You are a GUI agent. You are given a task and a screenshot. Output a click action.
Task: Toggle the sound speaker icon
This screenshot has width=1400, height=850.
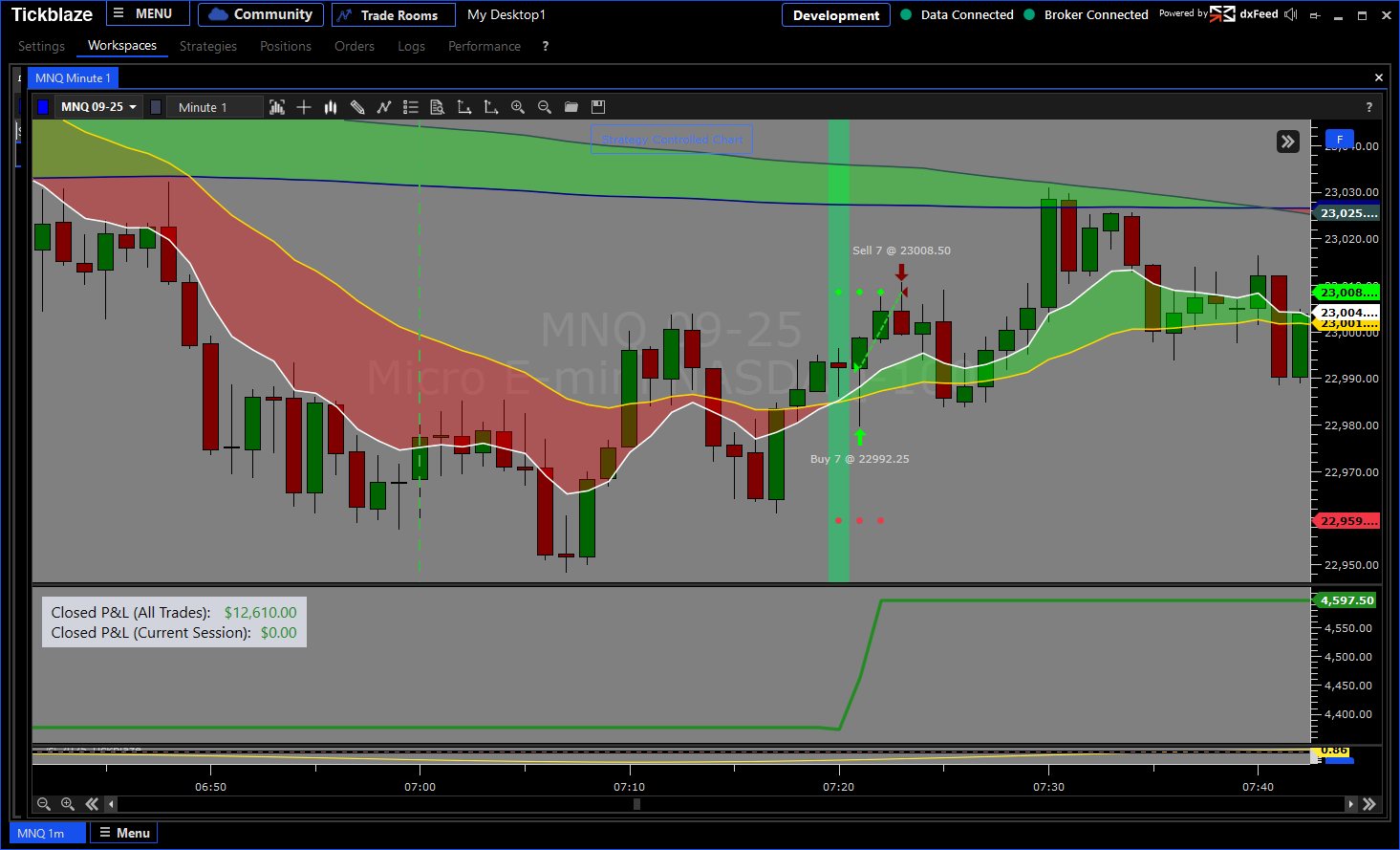[x=1291, y=14]
